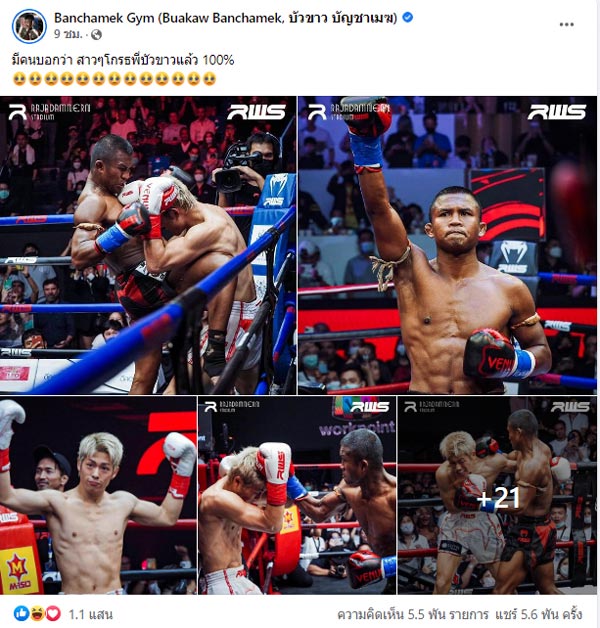
Task: Click the Haha reaction icon
Action: [x=37, y=613]
